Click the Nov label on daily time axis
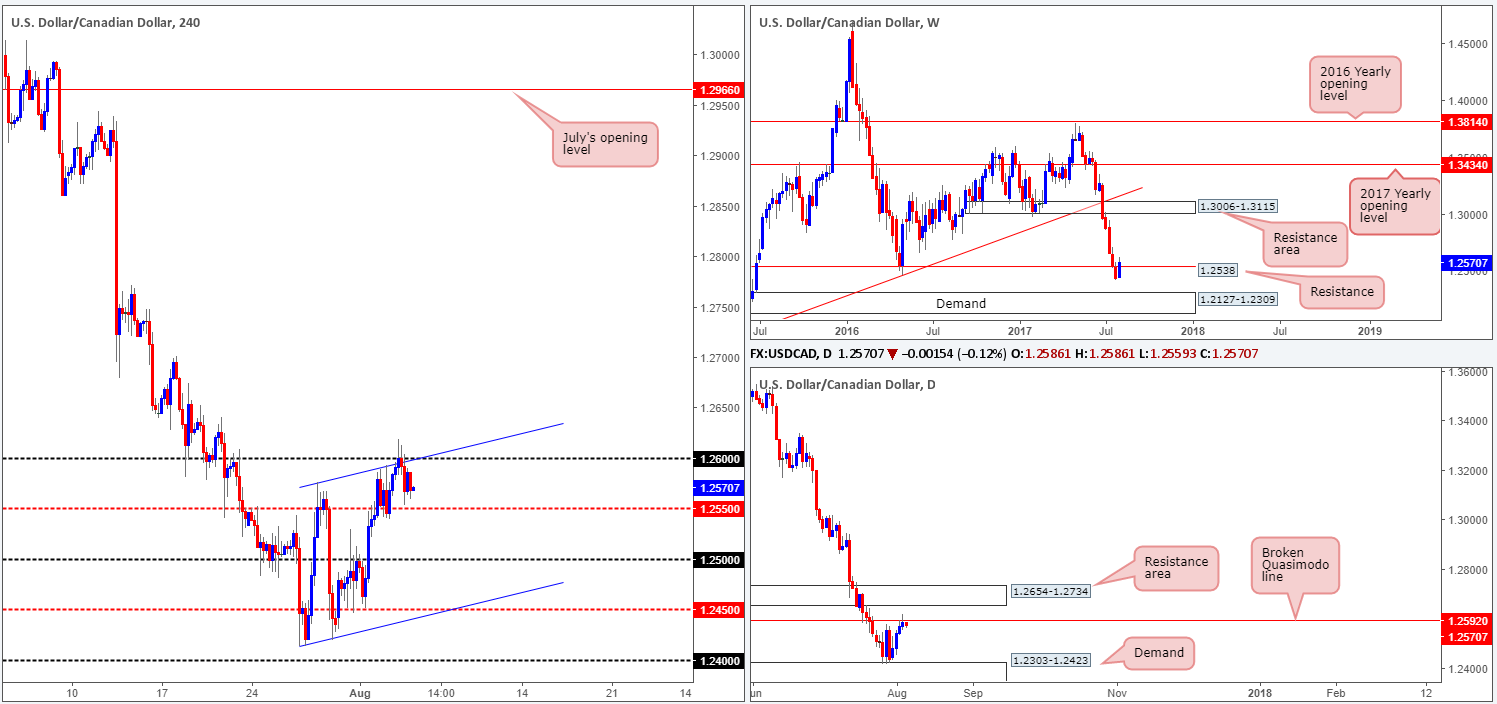This screenshot has height=704, width=1497. point(1117,692)
